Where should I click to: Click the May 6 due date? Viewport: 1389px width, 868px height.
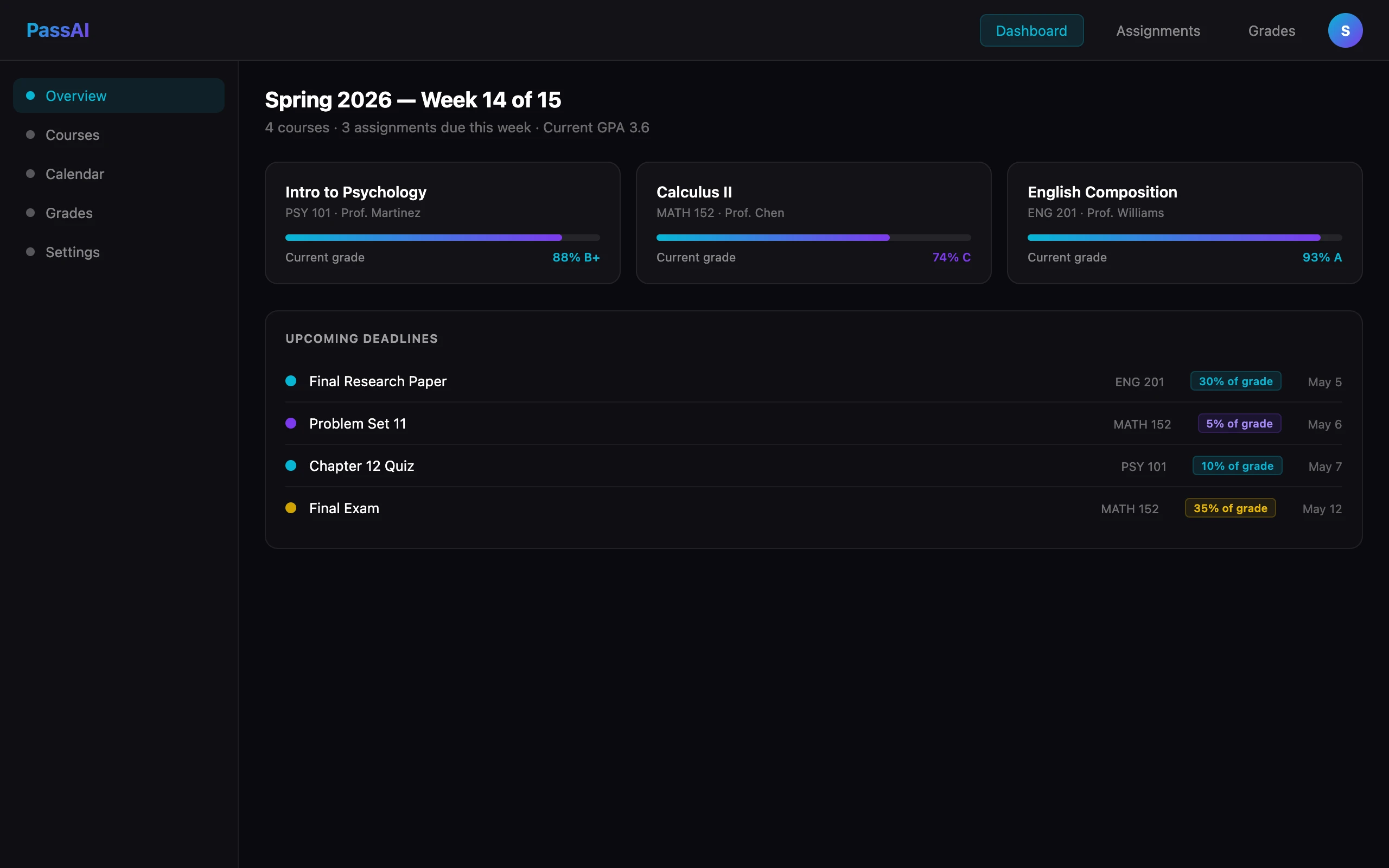(x=1325, y=424)
